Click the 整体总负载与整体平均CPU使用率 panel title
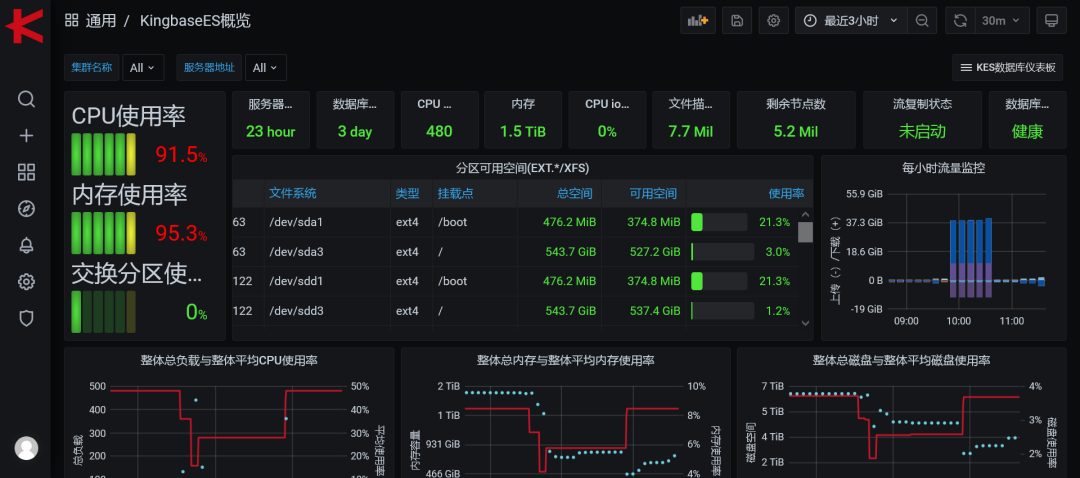Image resolution: width=1080 pixels, height=478 pixels. coord(229,360)
